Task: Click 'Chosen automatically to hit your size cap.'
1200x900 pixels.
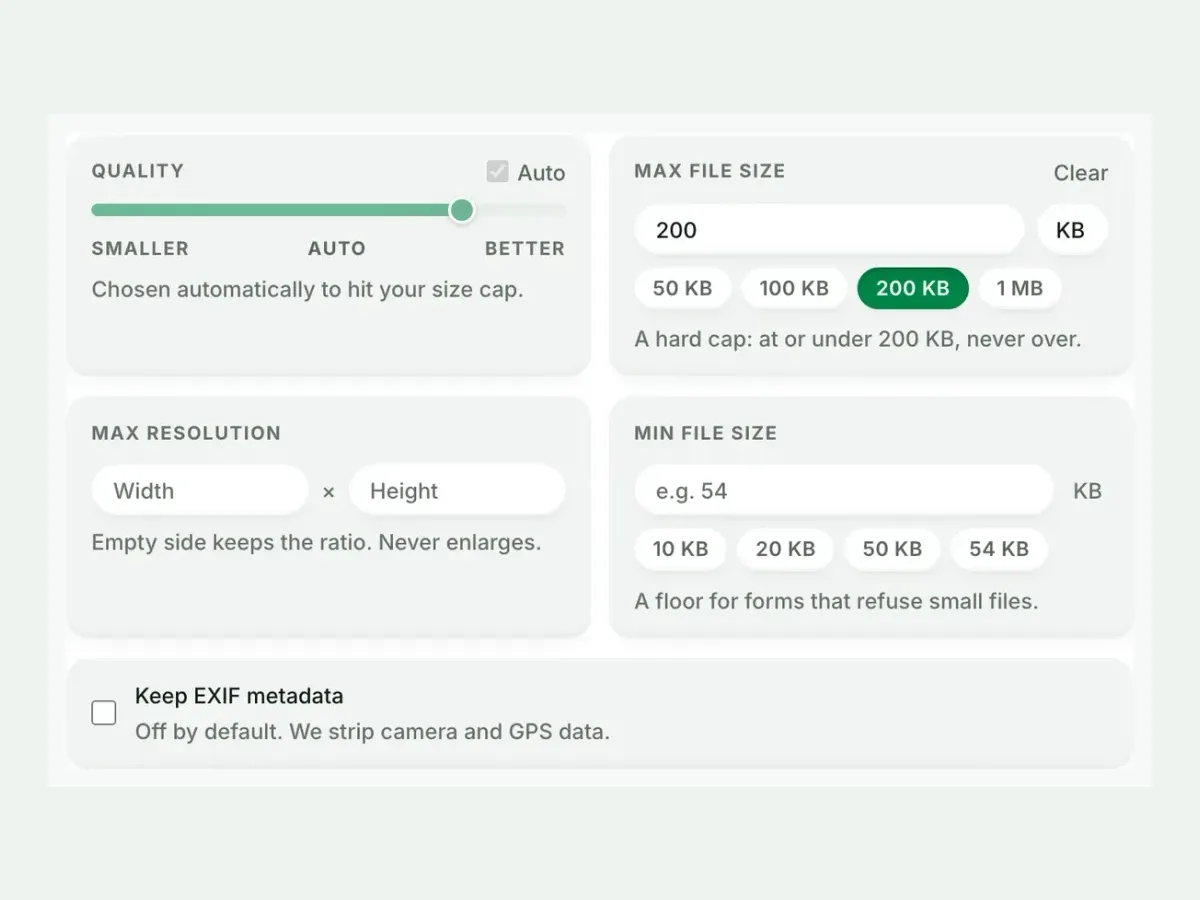Action: [308, 290]
